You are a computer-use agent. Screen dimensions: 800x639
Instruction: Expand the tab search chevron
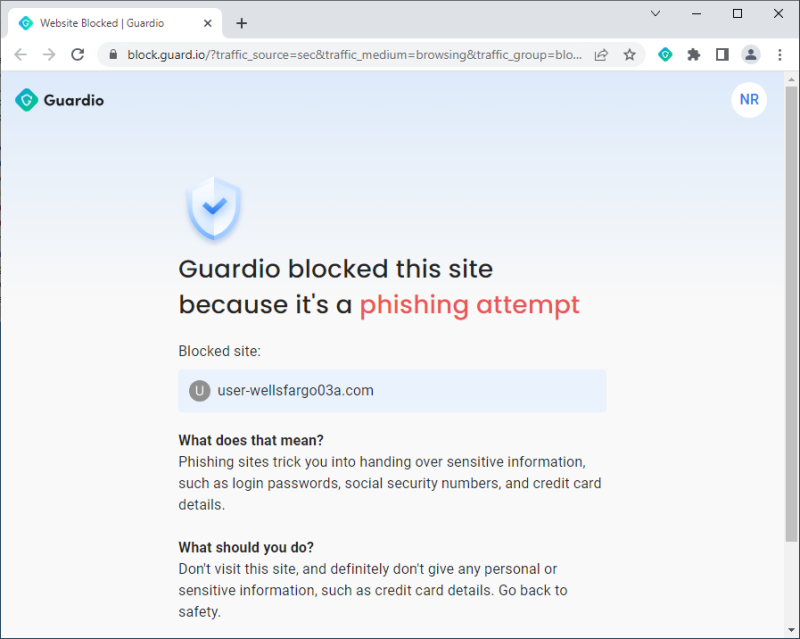656,14
